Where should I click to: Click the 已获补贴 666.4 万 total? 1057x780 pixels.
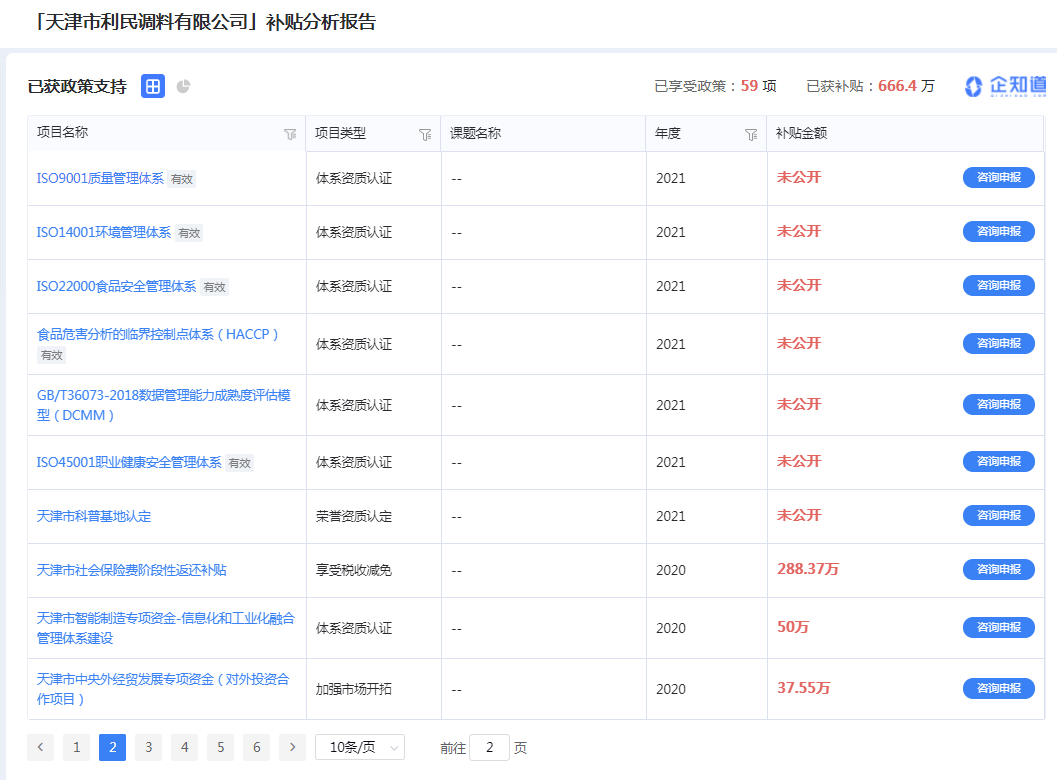[x=870, y=86]
